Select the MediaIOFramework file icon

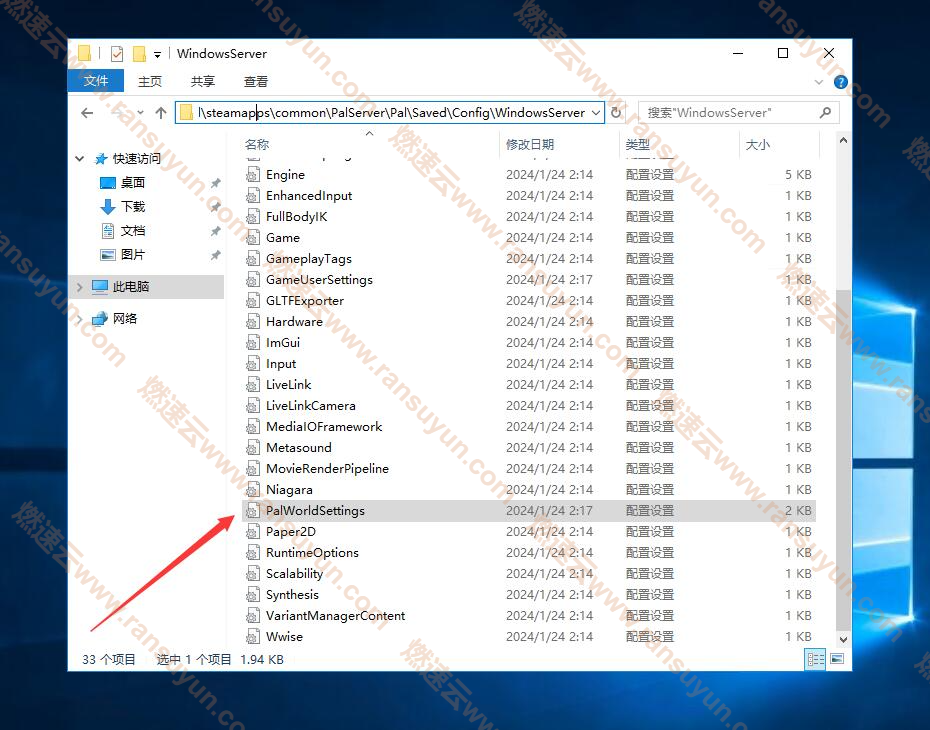[253, 427]
